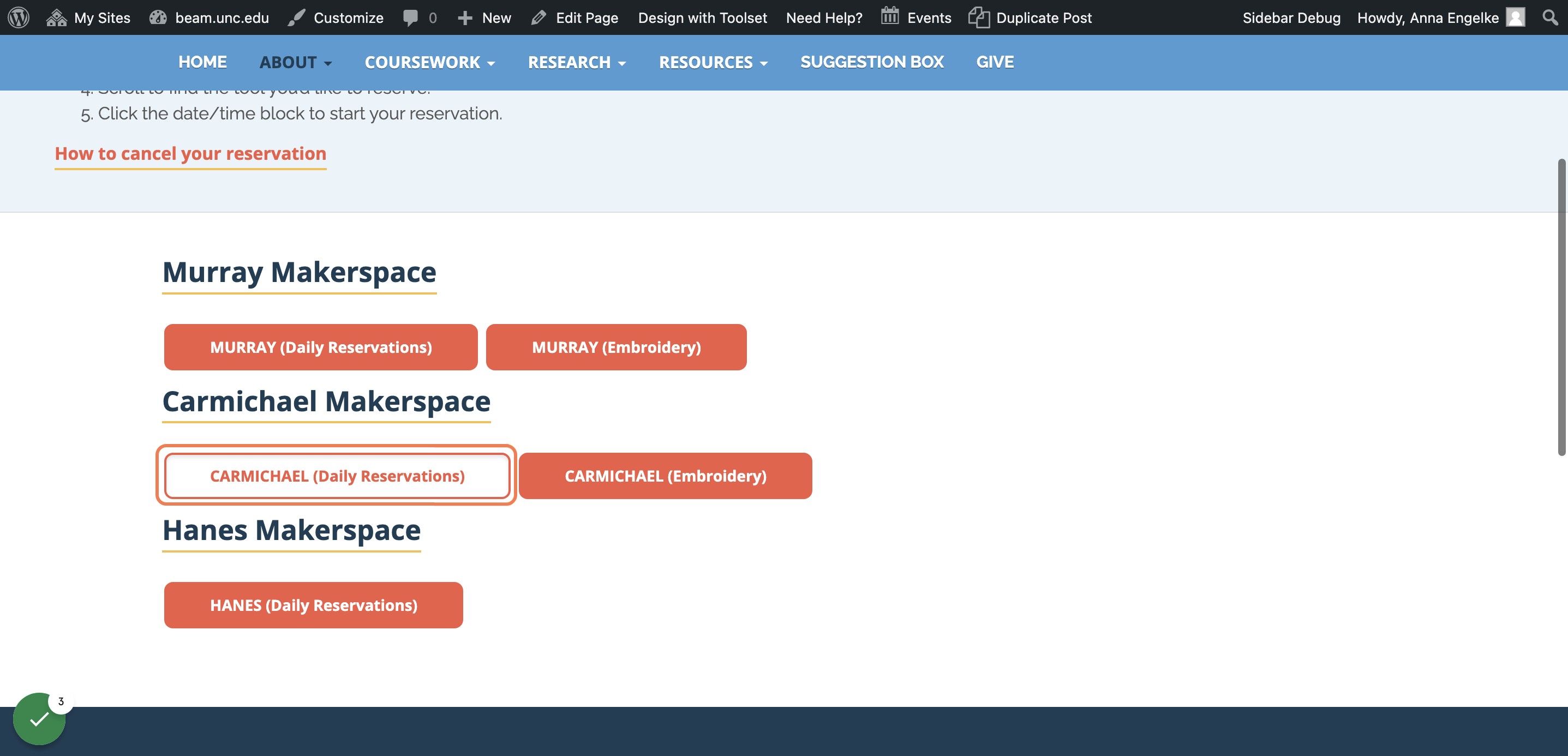Open My Sites in the admin bar
1568x756 pixels.
(x=88, y=17)
